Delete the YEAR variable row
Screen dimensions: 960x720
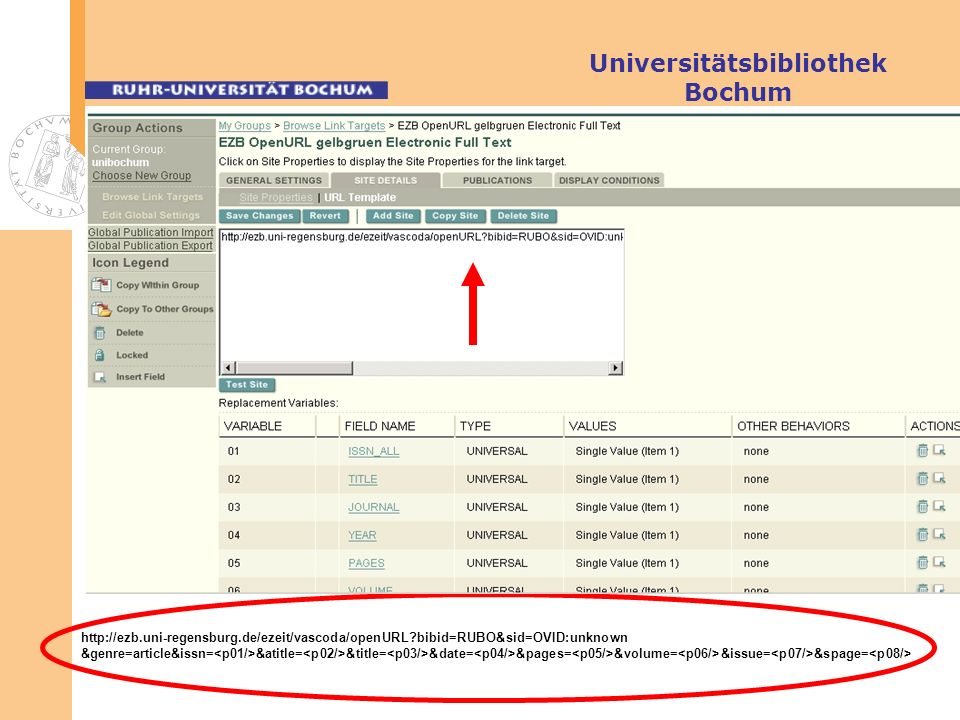point(922,535)
